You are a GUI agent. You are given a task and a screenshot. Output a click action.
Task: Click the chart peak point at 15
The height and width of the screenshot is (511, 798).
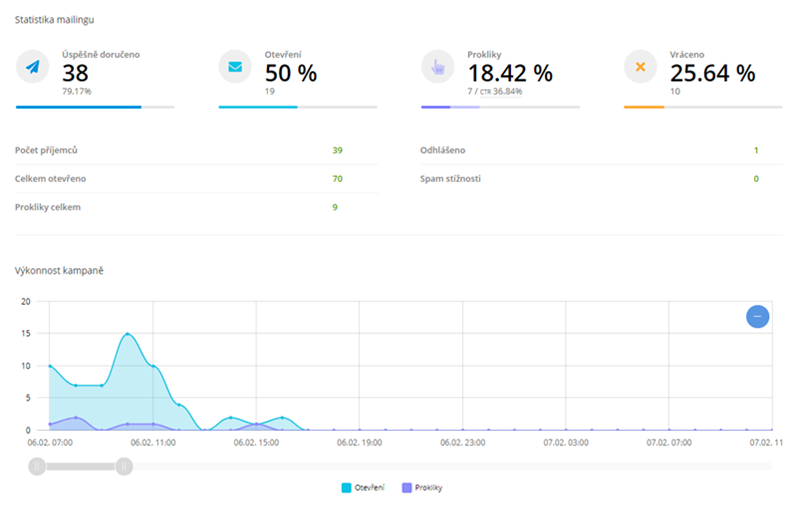point(127,334)
